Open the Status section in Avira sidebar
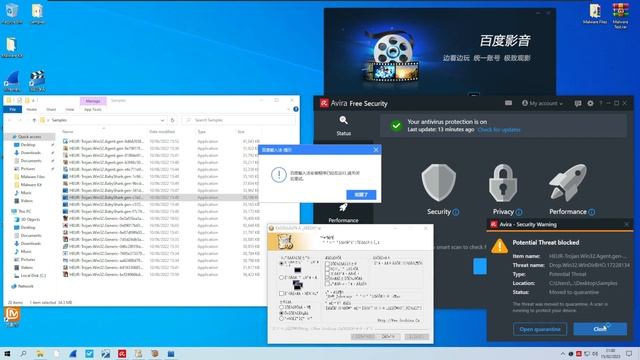 (x=343, y=126)
